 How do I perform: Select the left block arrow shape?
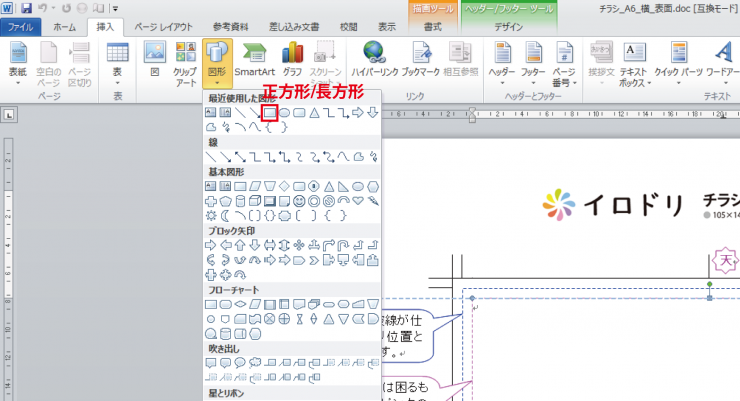tap(226, 245)
